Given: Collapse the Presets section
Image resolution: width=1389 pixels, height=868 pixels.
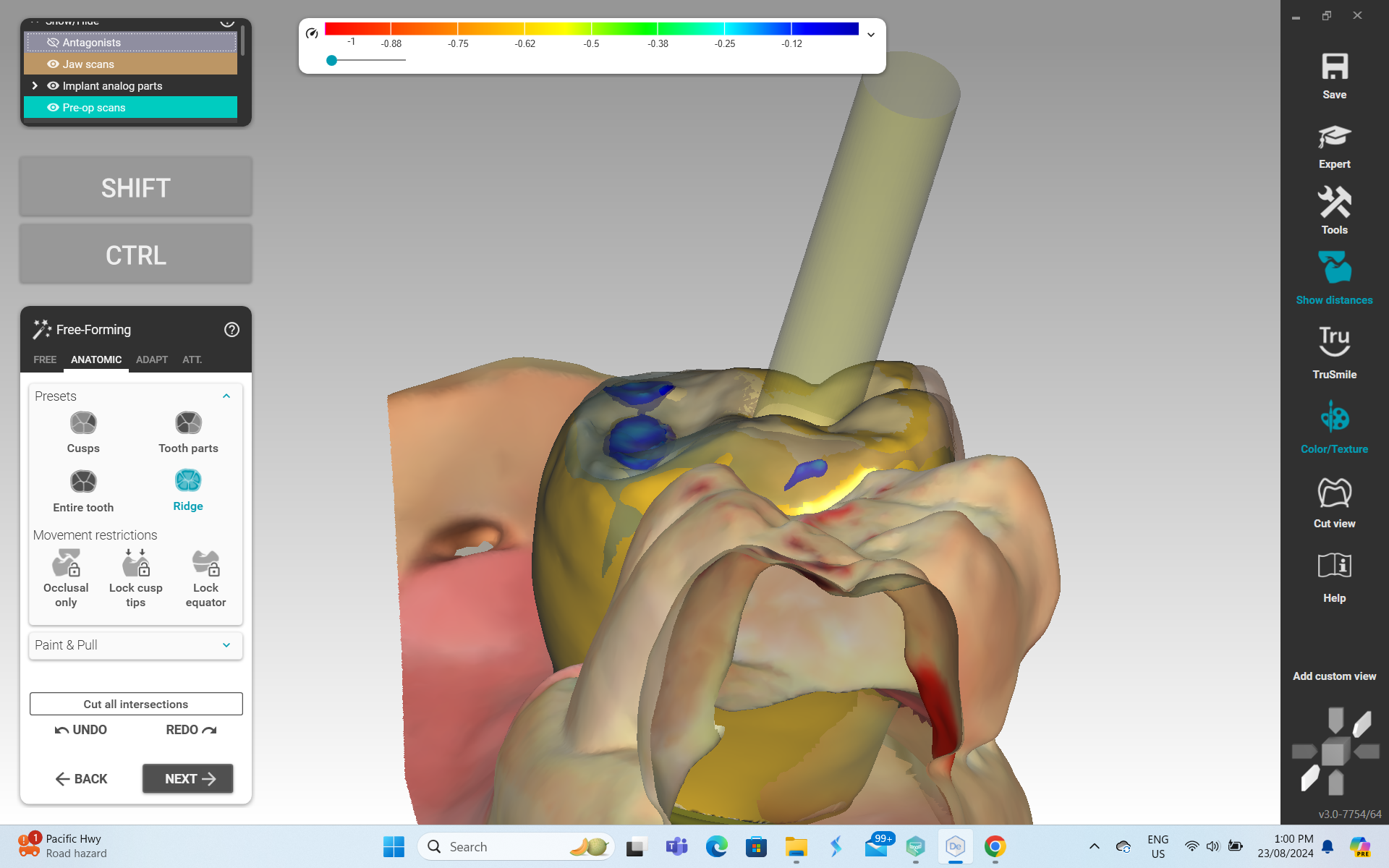Looking at the screenshot, I should tap(226, 396).
